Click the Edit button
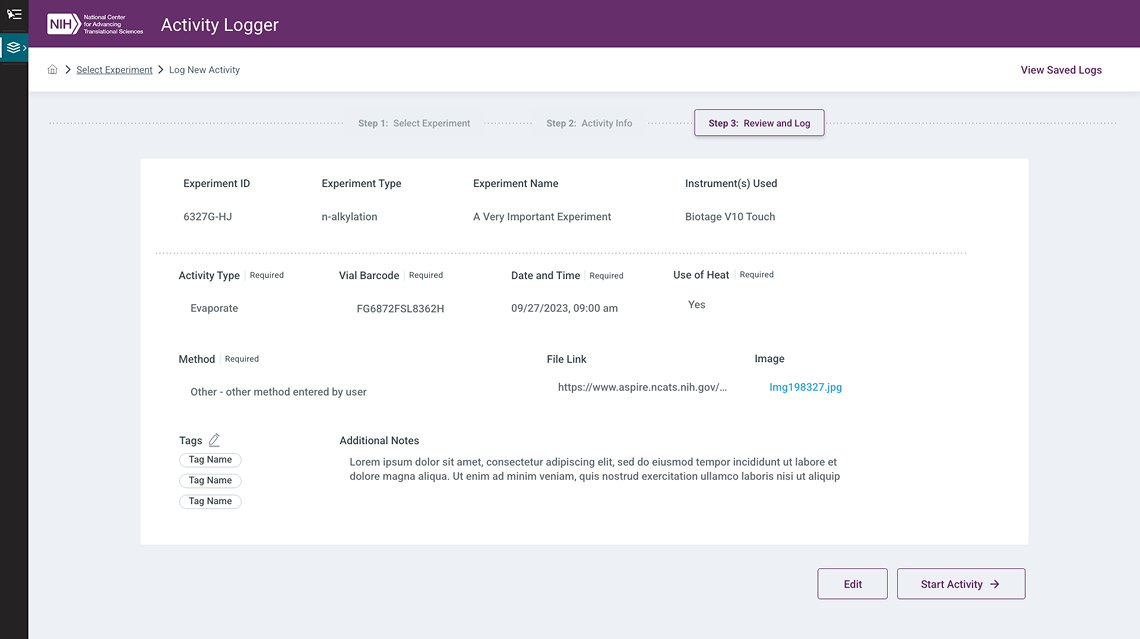 [x=852, y=584]
